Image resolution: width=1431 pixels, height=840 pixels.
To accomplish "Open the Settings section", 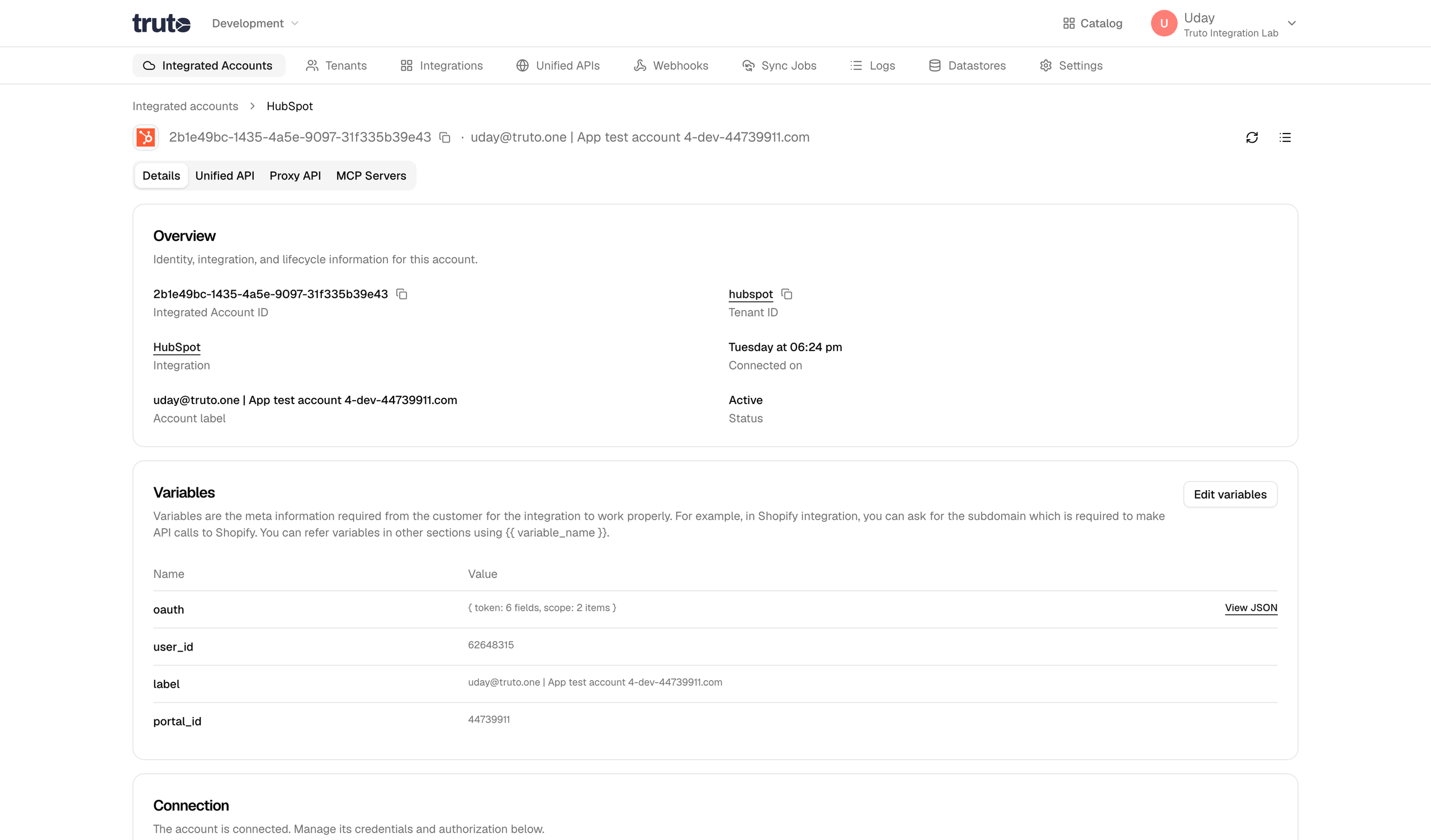I will pyautogui.click(x=1071, y=65).
